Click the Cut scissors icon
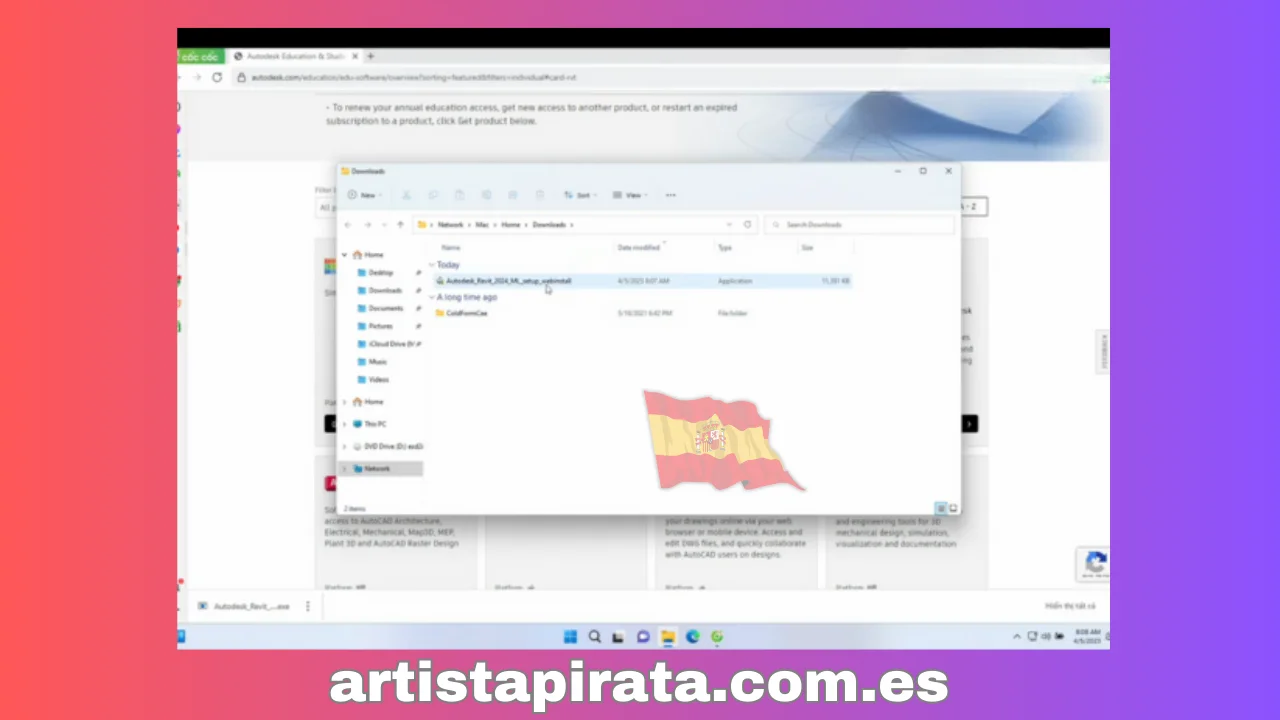 coord(406,195)
